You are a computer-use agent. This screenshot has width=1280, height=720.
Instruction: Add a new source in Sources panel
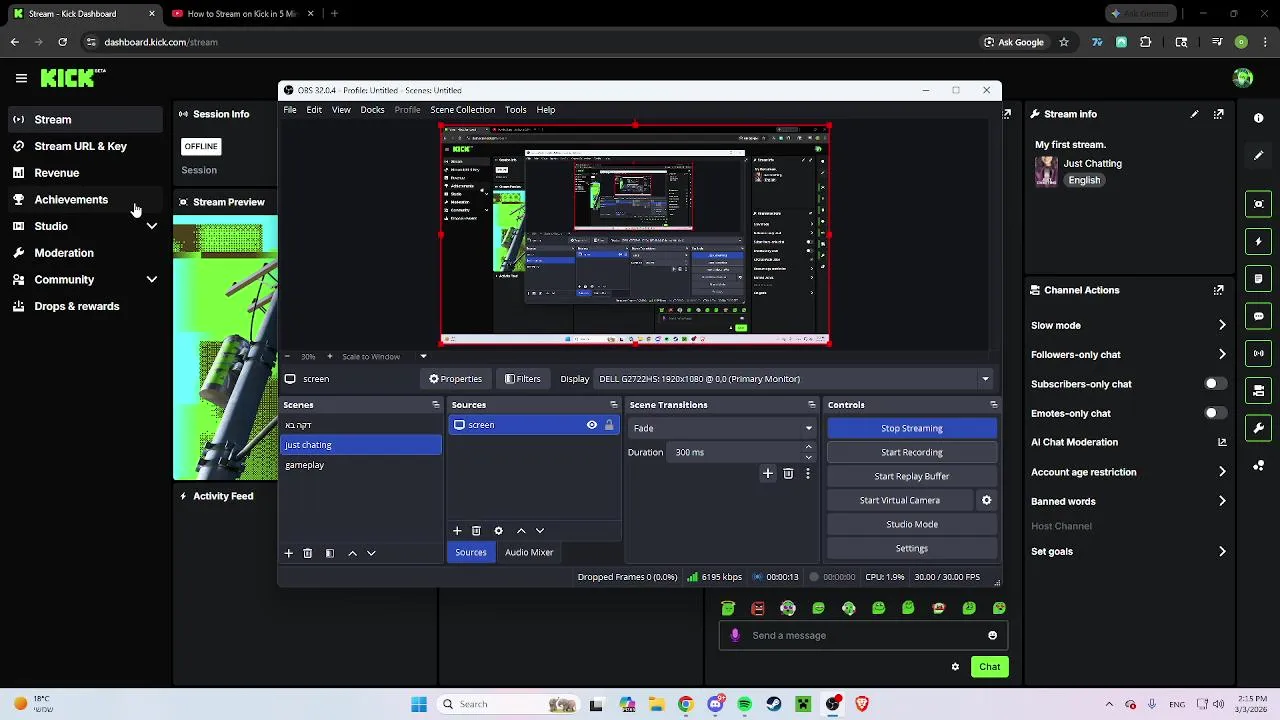[x=457, y=531]
